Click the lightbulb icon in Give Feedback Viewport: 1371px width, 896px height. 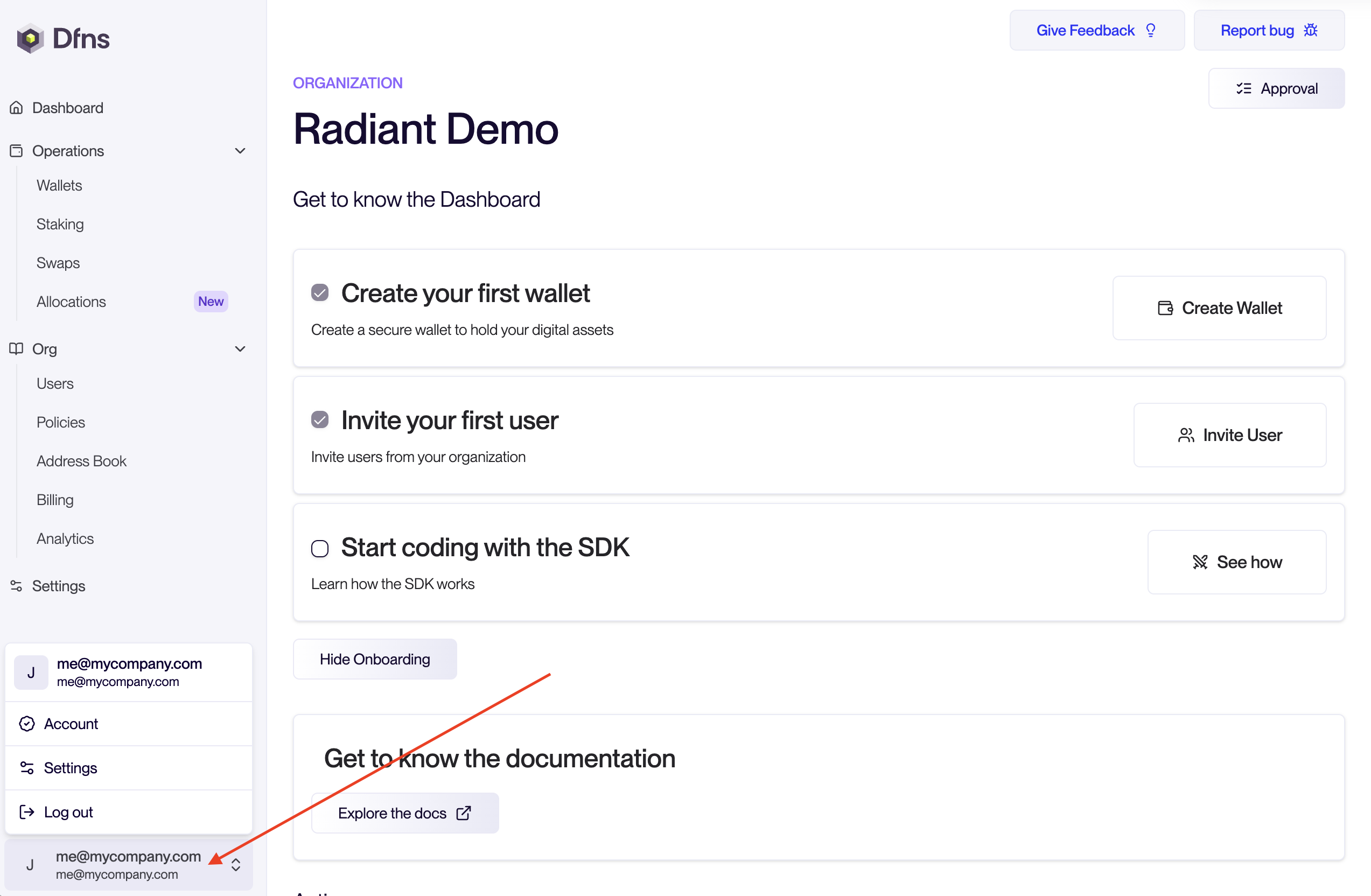pyautogui.click(x=1150, y=31)
